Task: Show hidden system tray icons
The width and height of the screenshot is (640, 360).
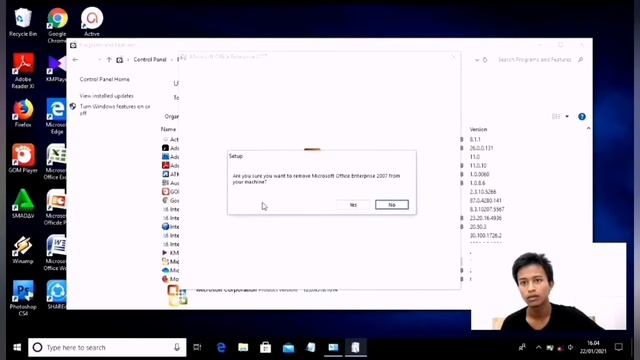Action: [x=538, y=347]
